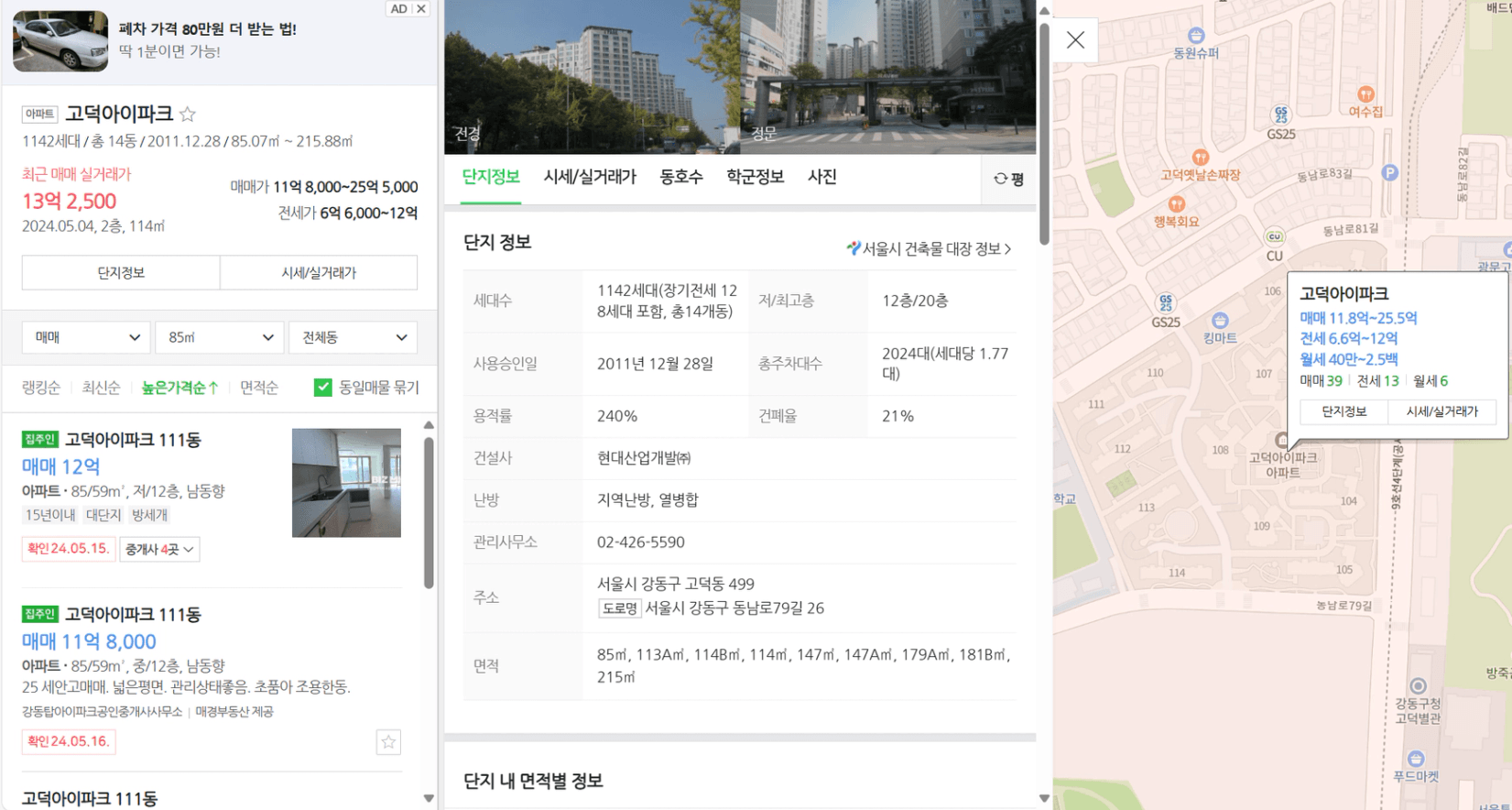Click 강동구청 고덕별관 map icon

(1418, 686)
